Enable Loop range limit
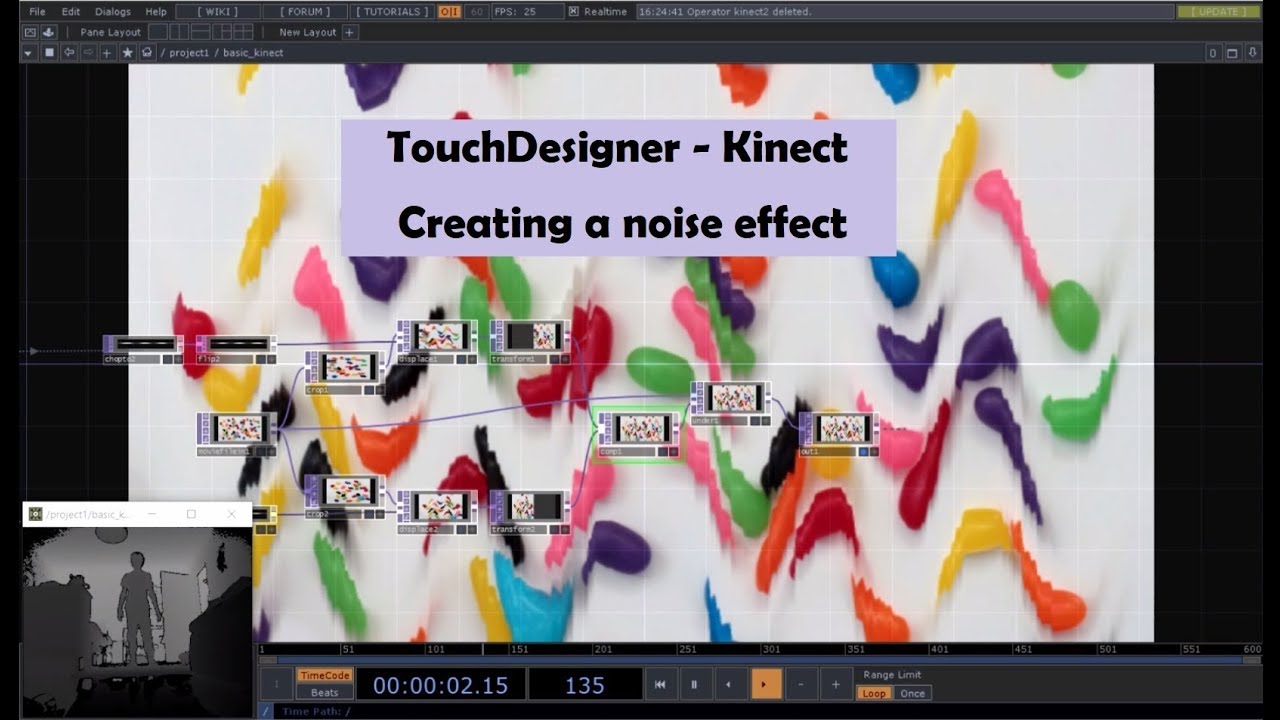 click(x=874, y=693)
